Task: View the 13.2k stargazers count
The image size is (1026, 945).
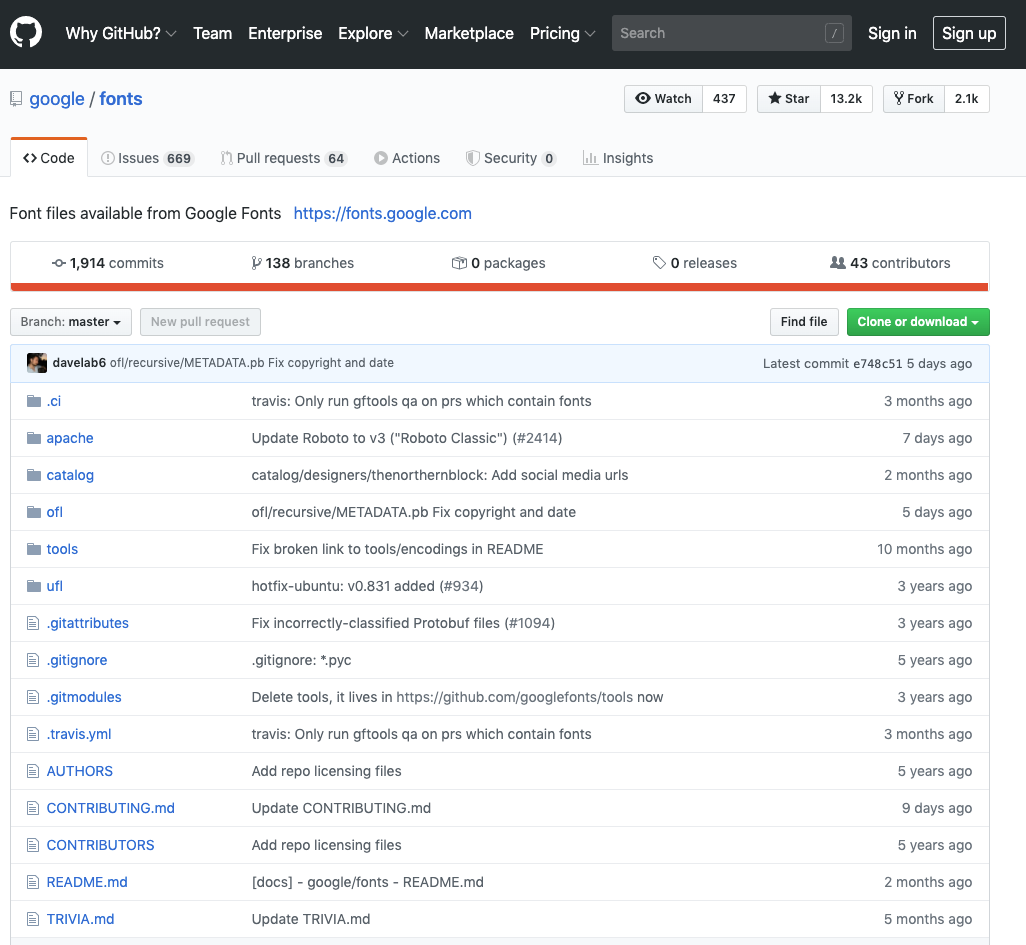Action: click(846, 99)
